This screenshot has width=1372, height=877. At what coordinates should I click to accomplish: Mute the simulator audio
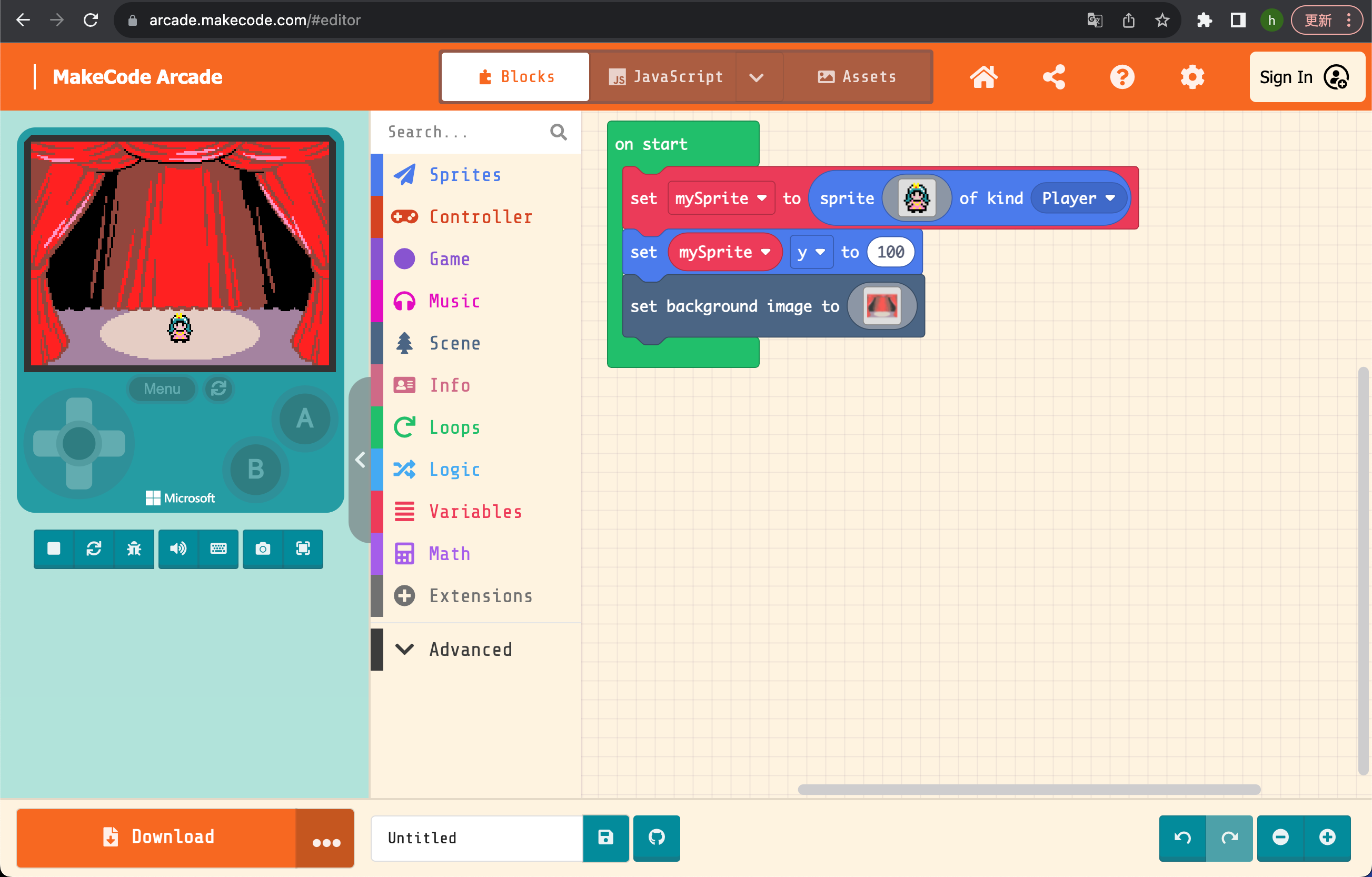click(x=178, y=548)
